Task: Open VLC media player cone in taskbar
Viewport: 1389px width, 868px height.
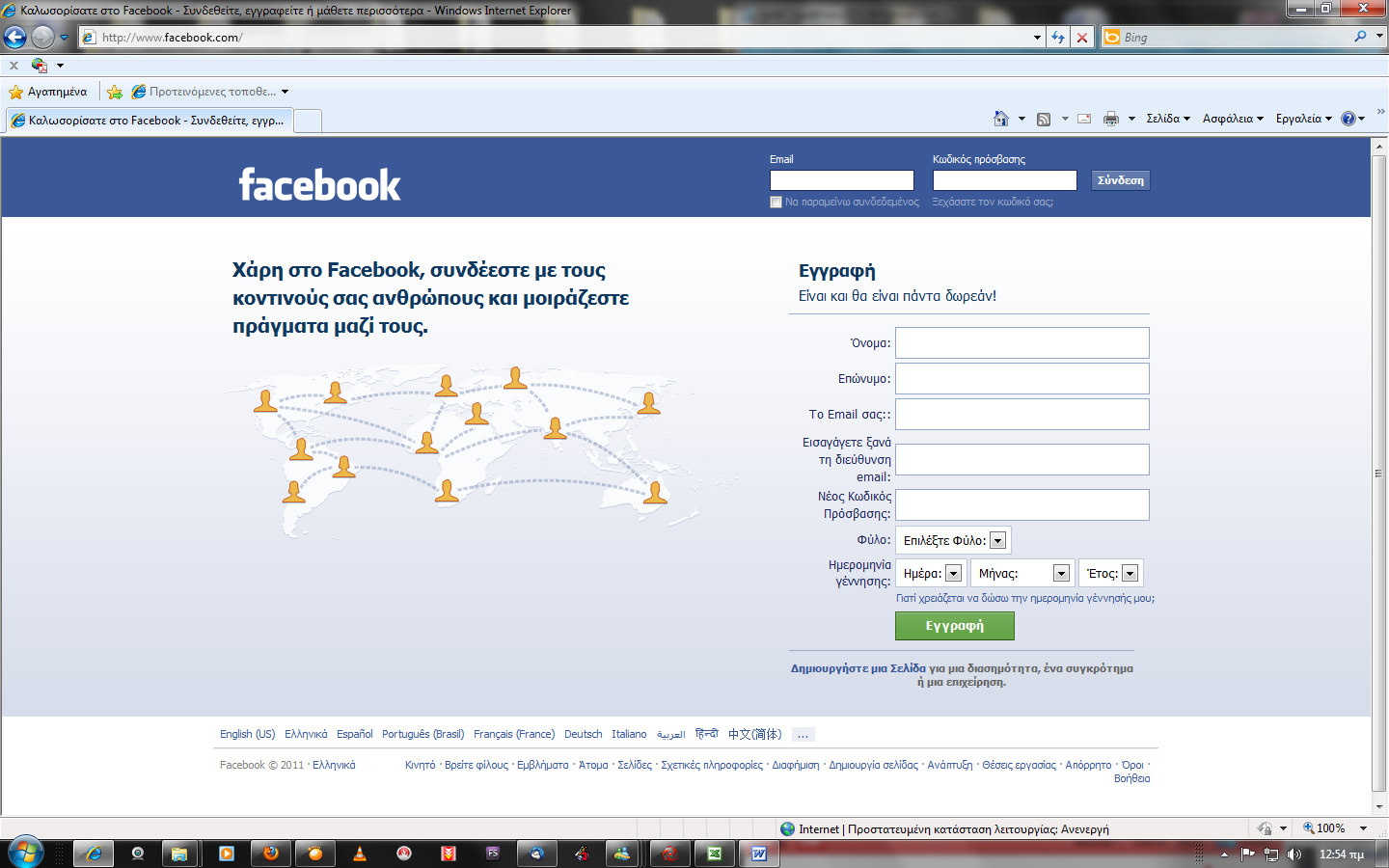Action: (360, 854)
